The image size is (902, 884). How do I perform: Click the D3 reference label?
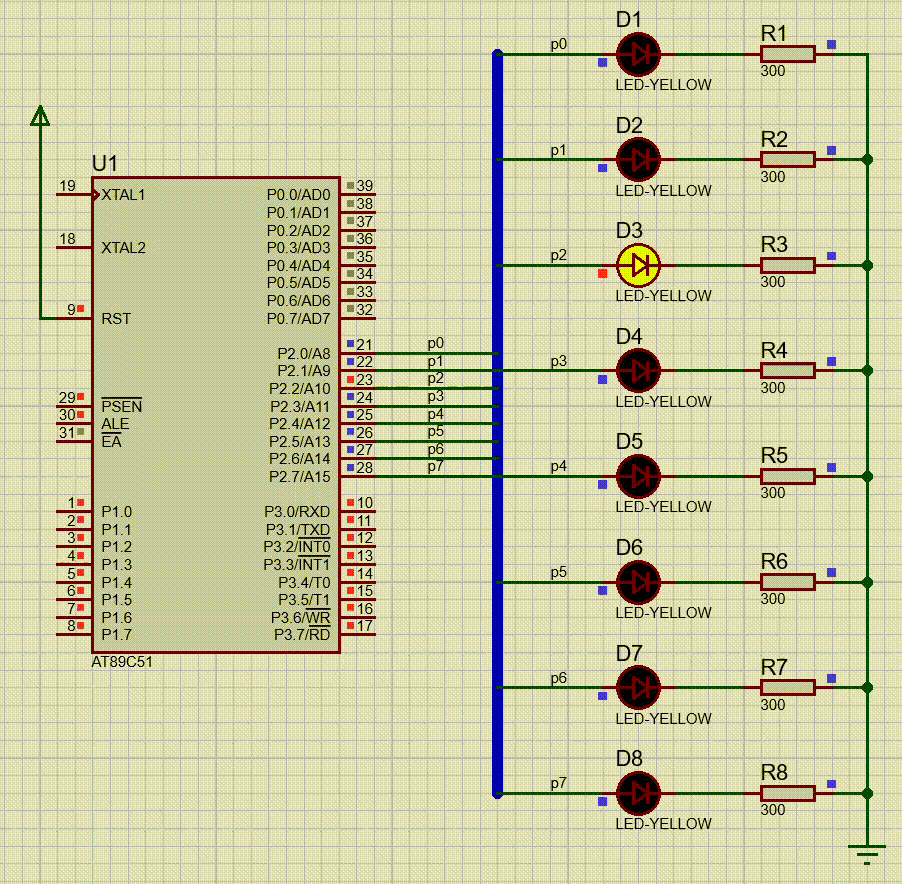[629, 231]
